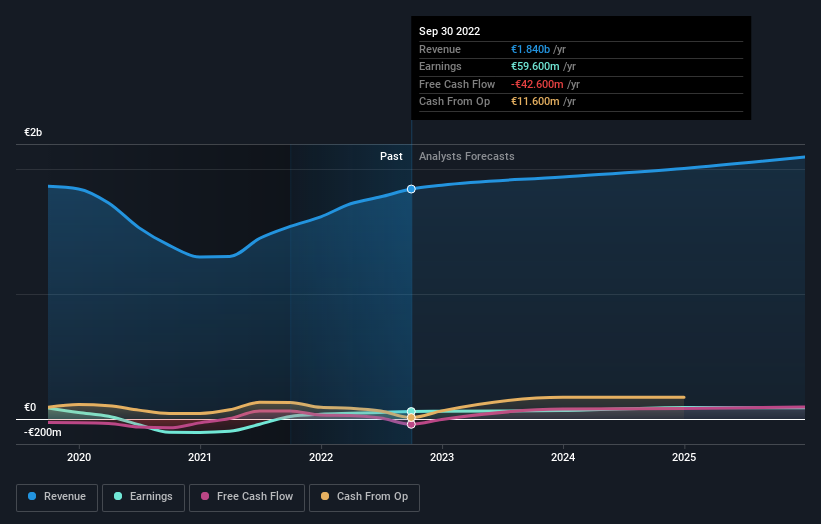Click the Analysts Forecasts label
This screenshot has height=524, width=821.
pos(467,157)
